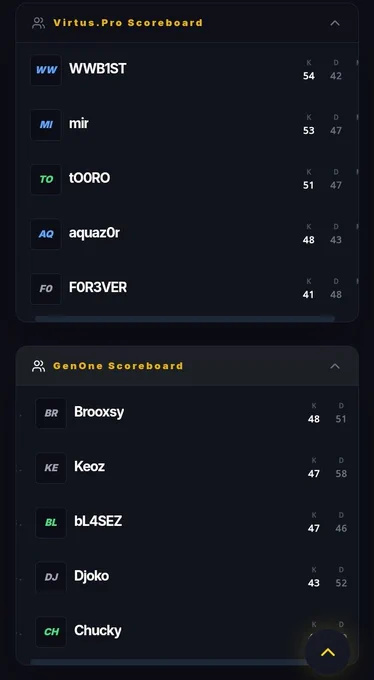The image size is (374, 680).
Task: Click the DJ avatar badge for Djoko
Action: click(x=51, y=577)
